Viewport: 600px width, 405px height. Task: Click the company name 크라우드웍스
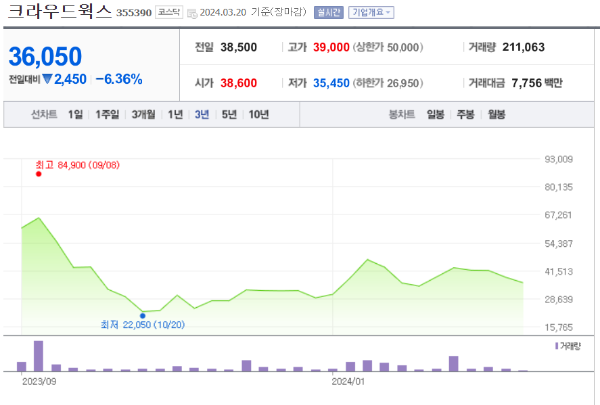click(x=60, y=11)
